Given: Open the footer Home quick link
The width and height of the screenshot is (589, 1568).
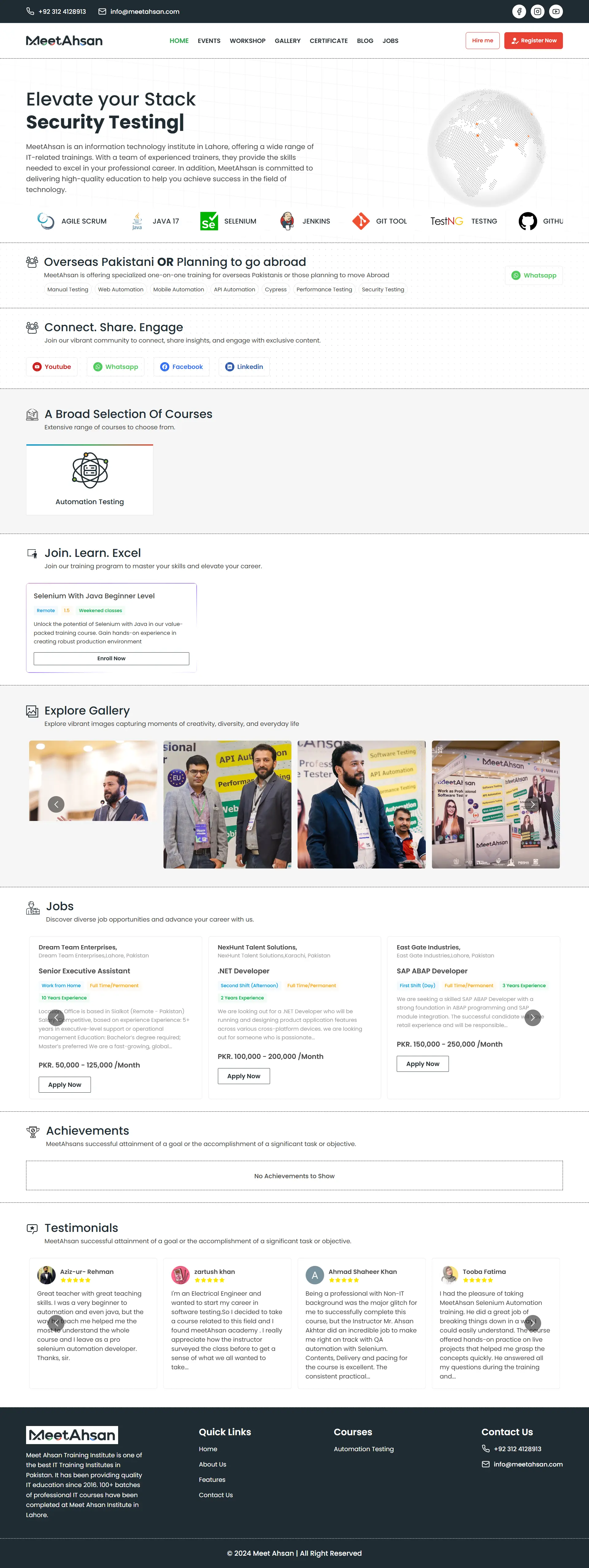Looking at the screenshot, I should coord(208,1449).
